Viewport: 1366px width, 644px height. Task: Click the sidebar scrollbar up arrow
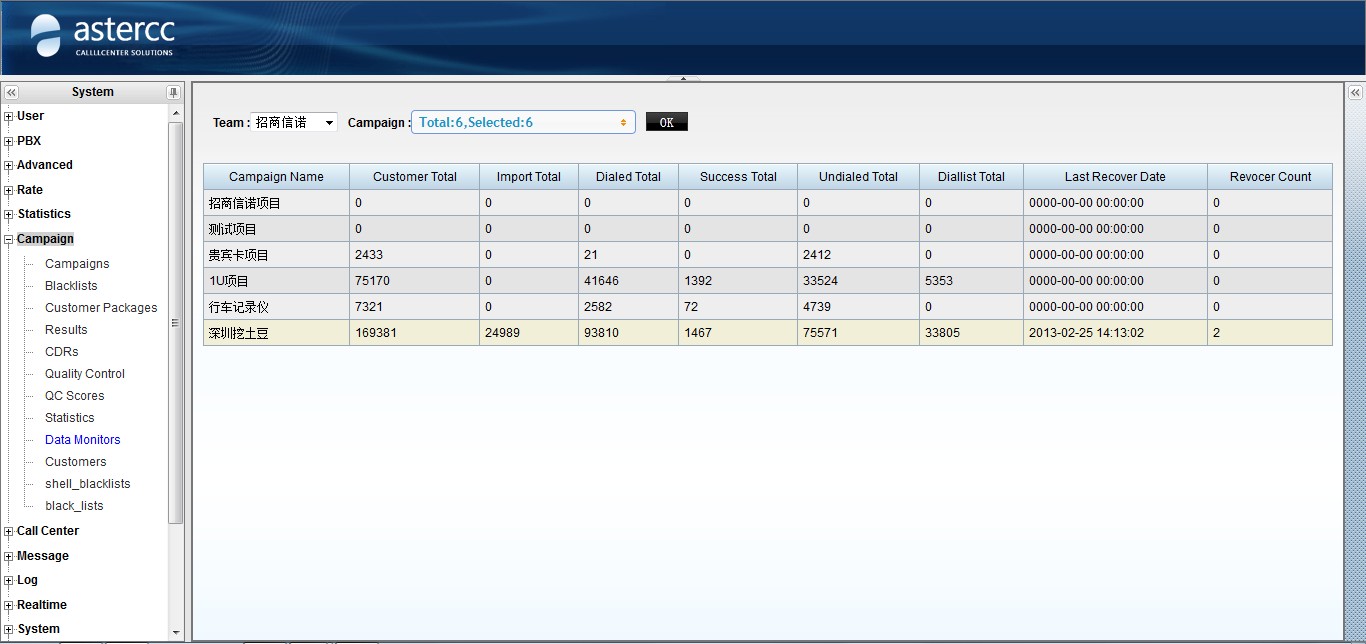[x=176, y=111]
